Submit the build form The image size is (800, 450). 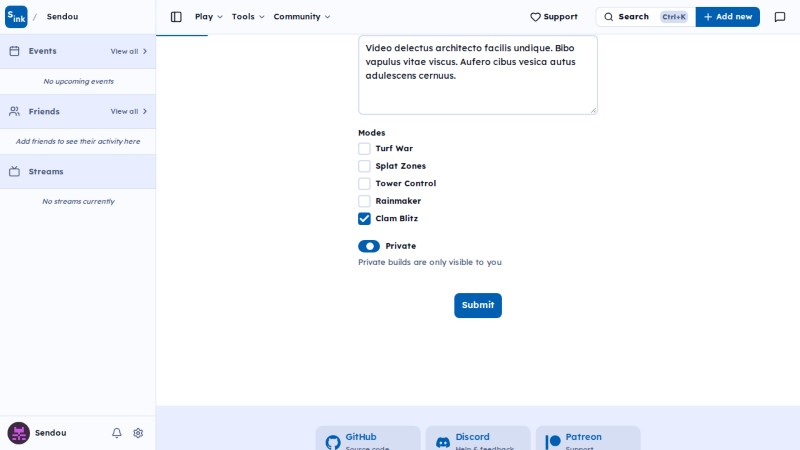[x=478, y=305]
